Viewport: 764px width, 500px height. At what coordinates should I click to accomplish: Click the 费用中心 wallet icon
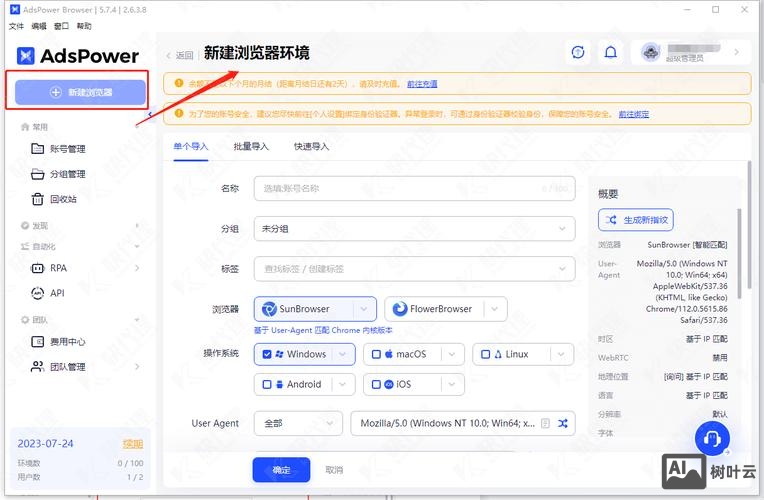tap(38, 342)
